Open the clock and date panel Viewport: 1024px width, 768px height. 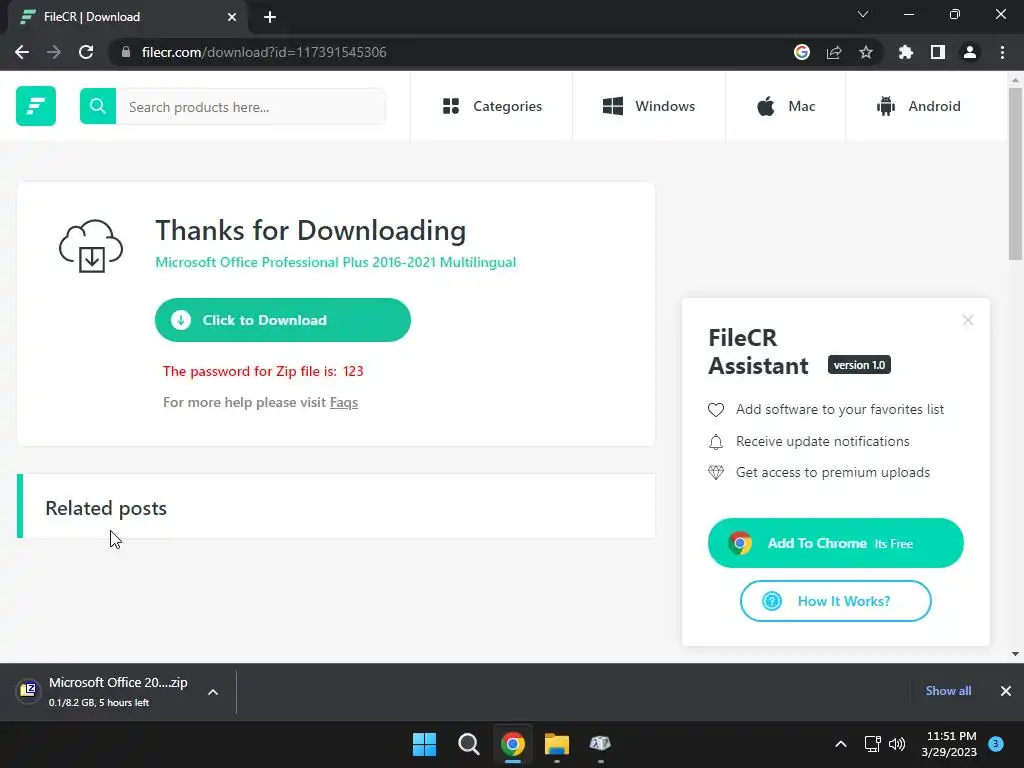click(950, 744)
